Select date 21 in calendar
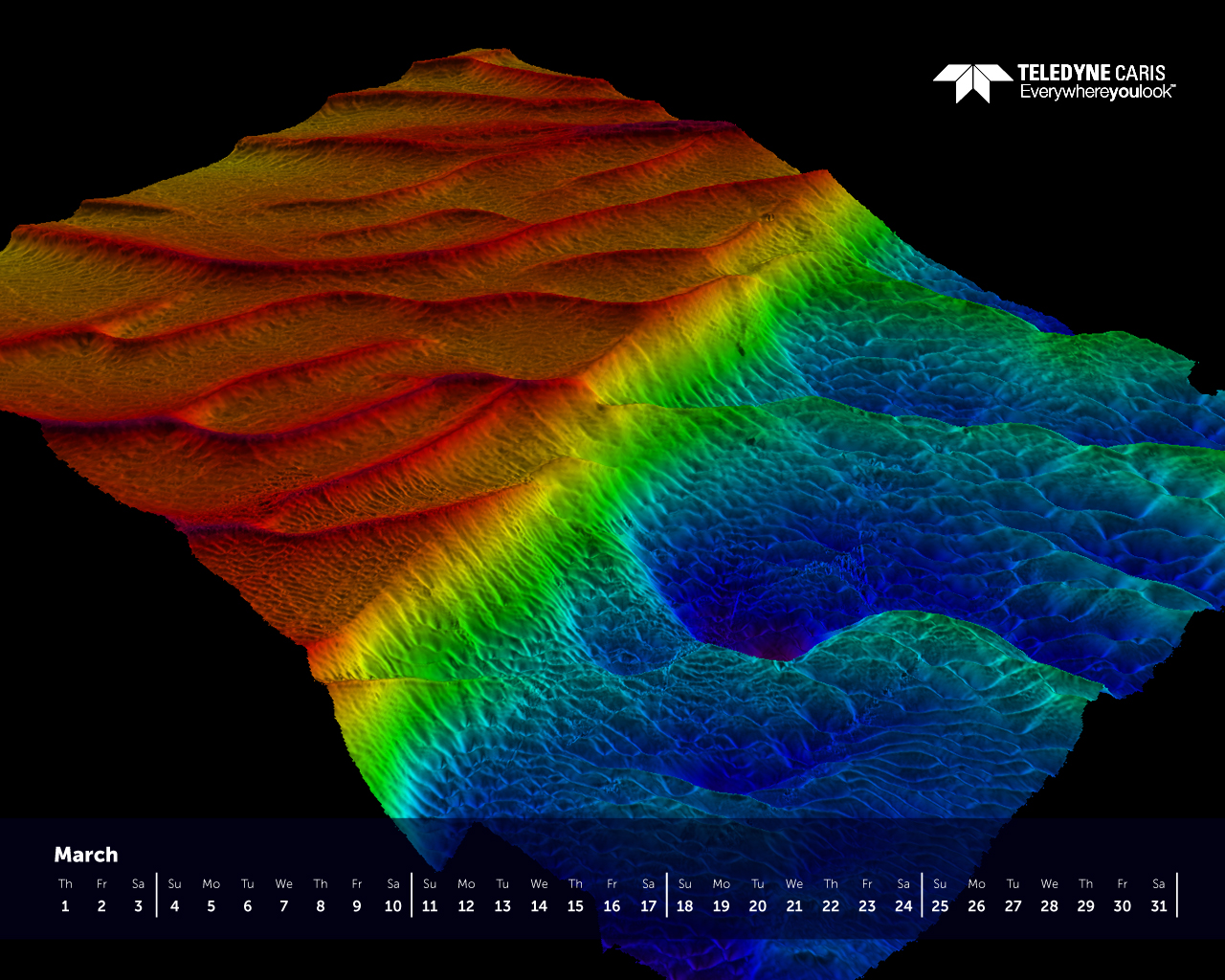 click(794, 906)
